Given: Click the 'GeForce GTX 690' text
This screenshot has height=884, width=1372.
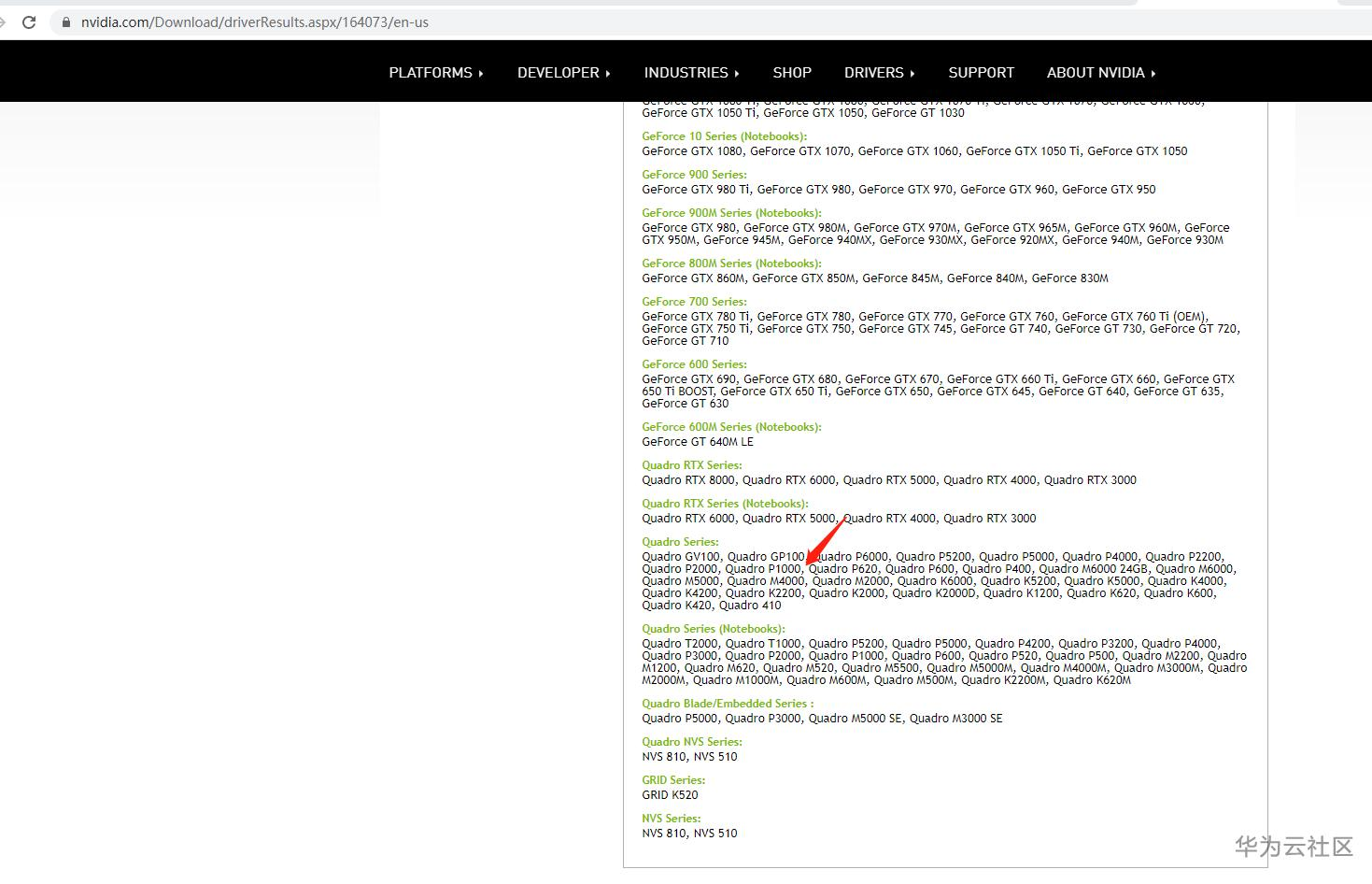Looking at the screenshot, I should pyautogui.click(x=689, y=379).
